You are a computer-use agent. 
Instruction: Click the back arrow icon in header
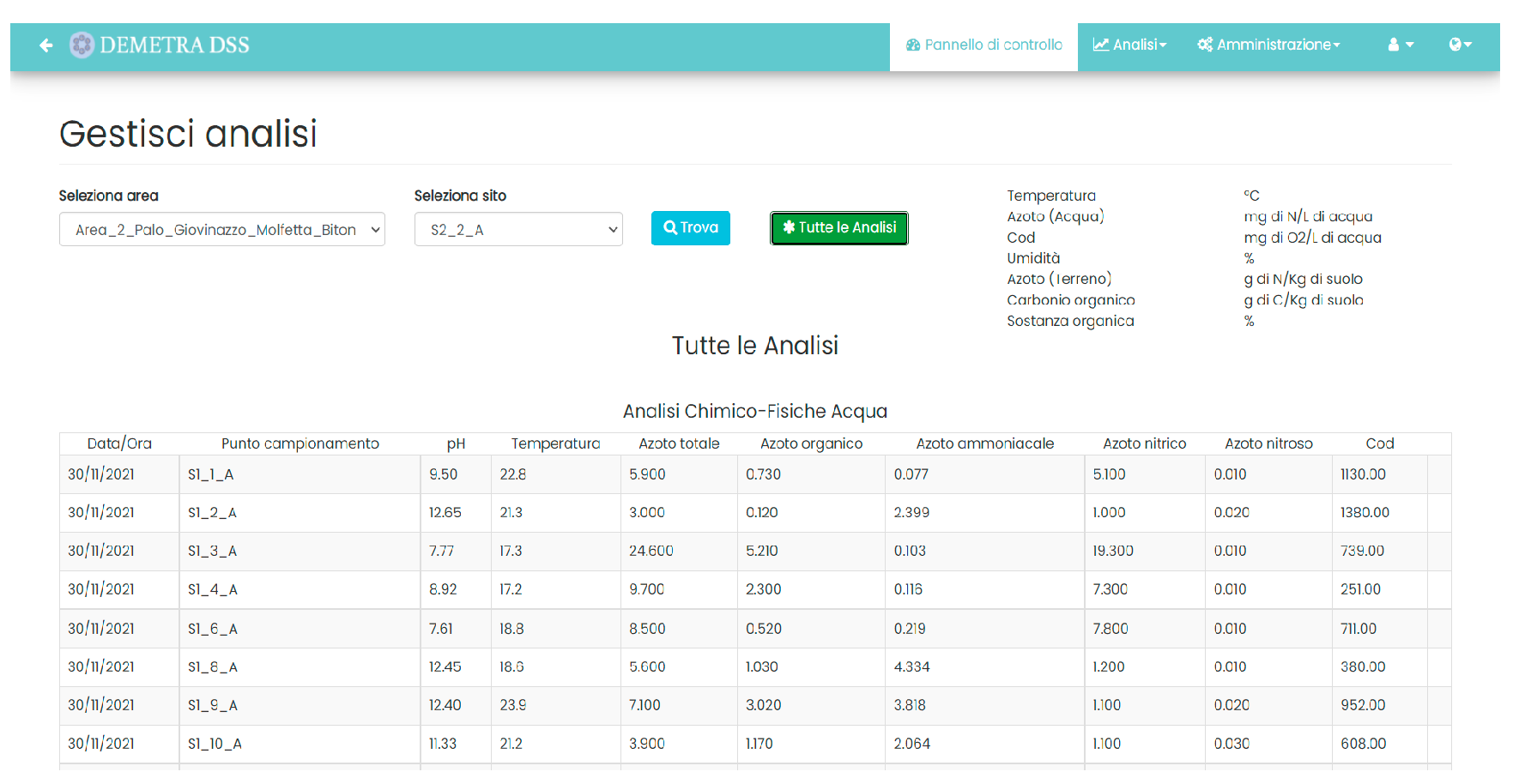(46, 45)
